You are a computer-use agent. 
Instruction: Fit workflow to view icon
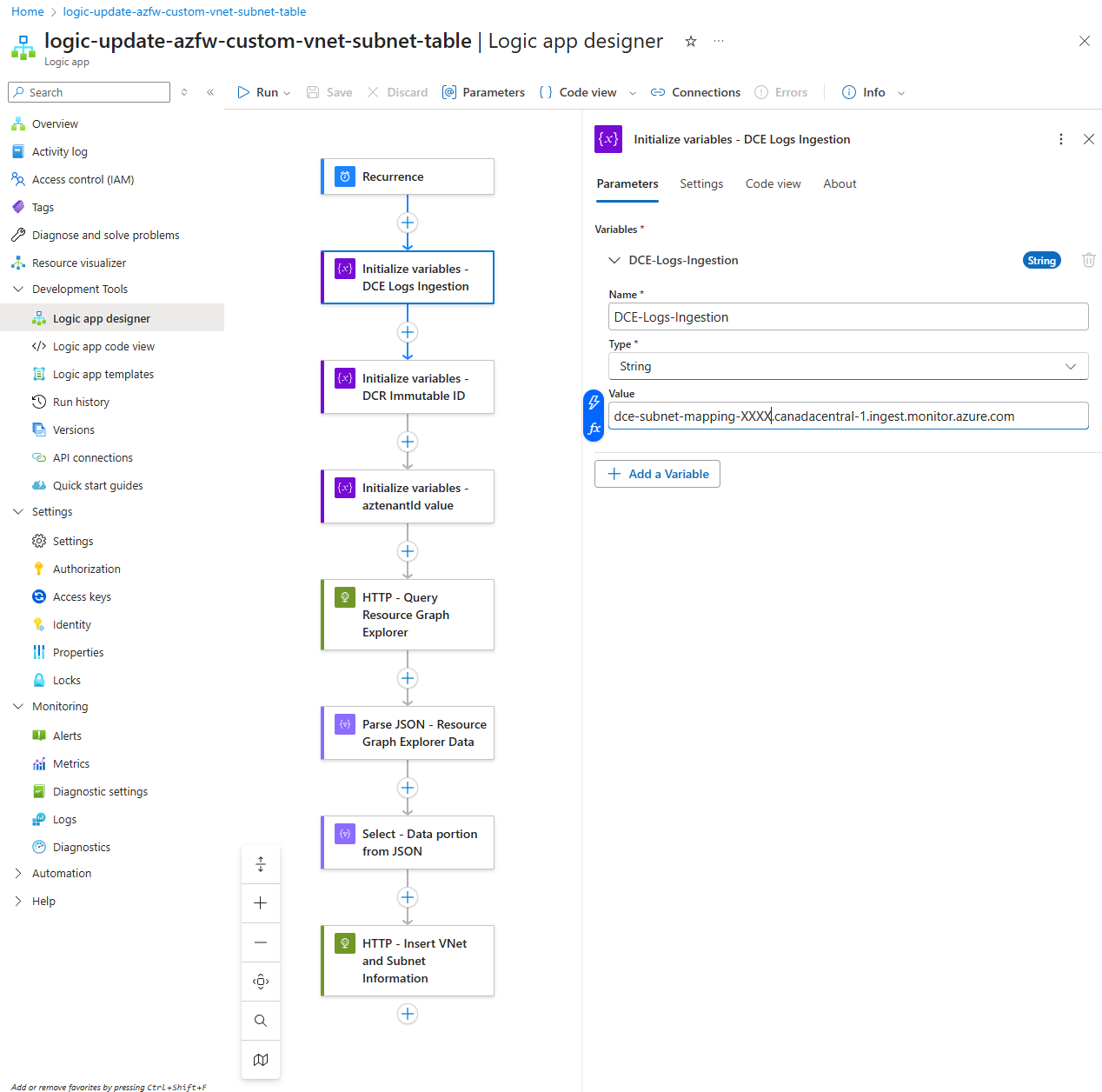coord(261,982)
